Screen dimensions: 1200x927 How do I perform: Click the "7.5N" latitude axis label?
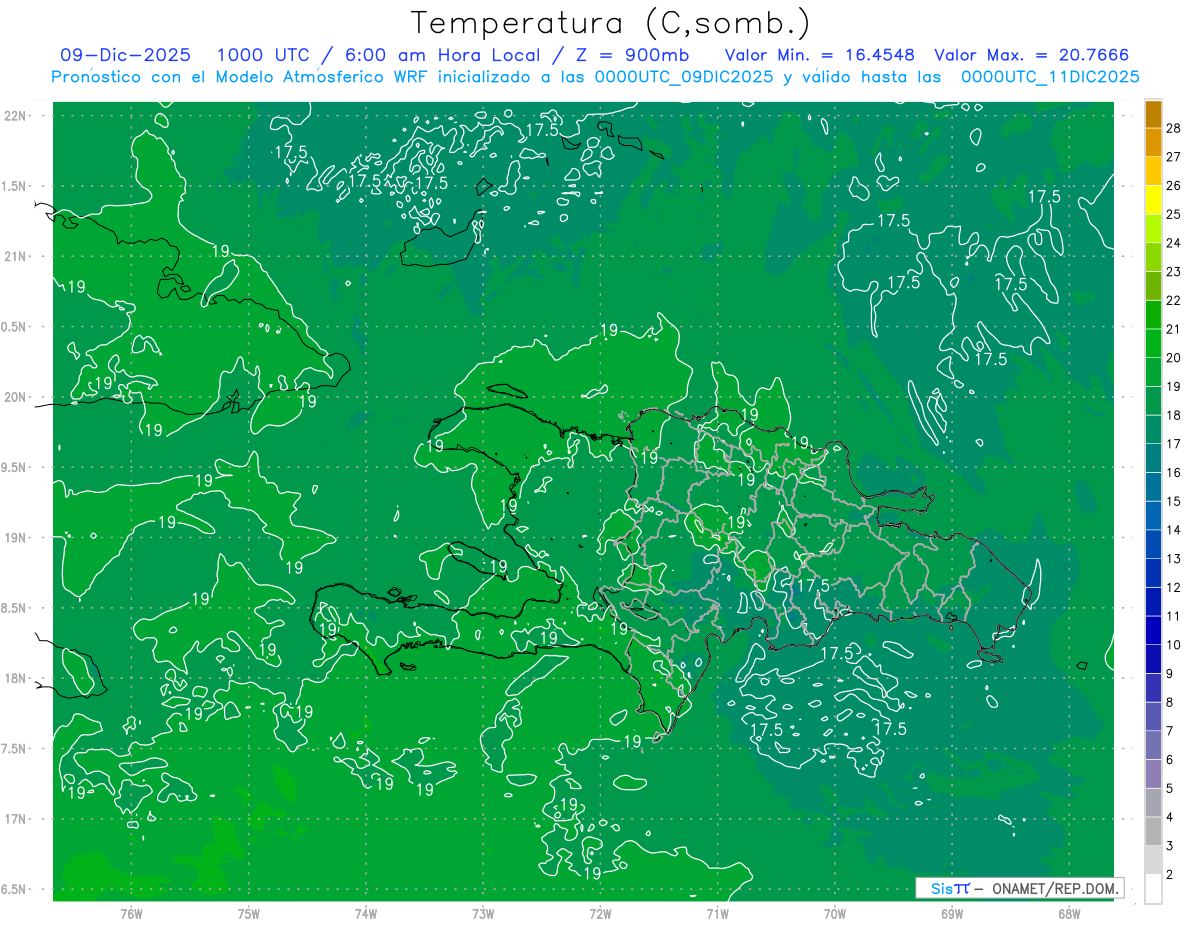15,748
